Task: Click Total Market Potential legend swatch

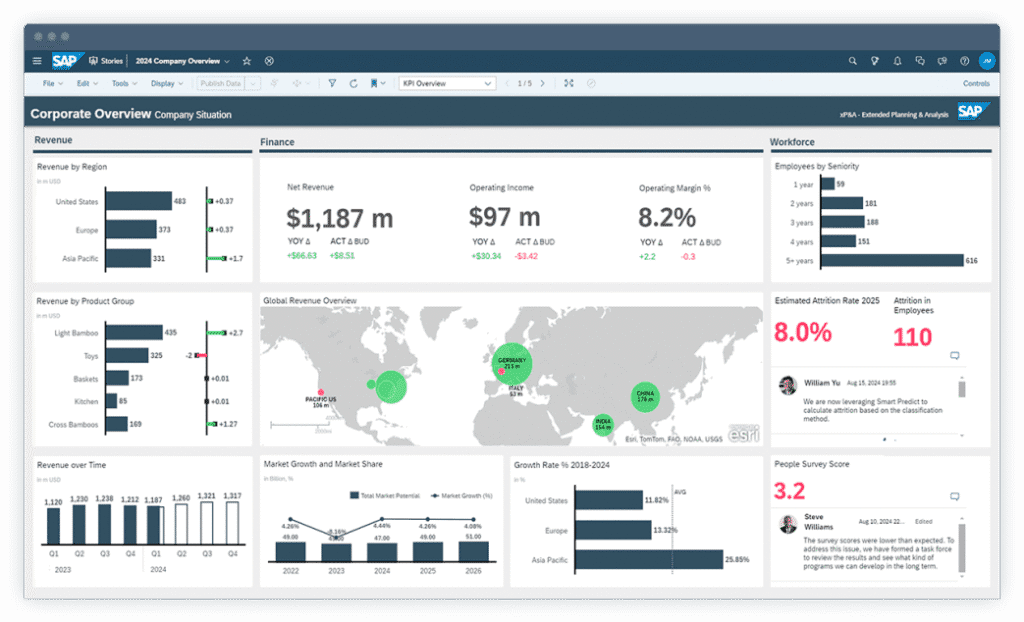Action: point(354,495)
